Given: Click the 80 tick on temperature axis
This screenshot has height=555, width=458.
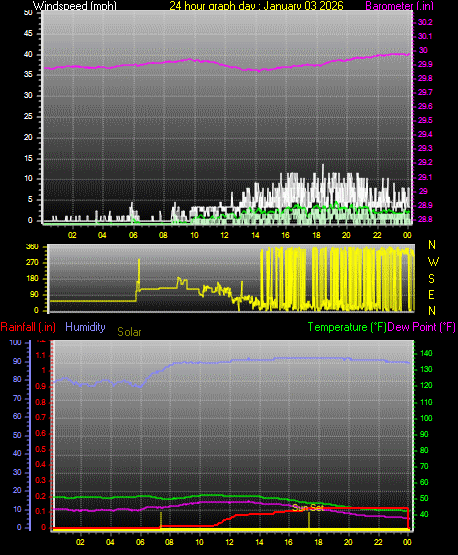Looking at the screenshot, I should pos(424,451).
